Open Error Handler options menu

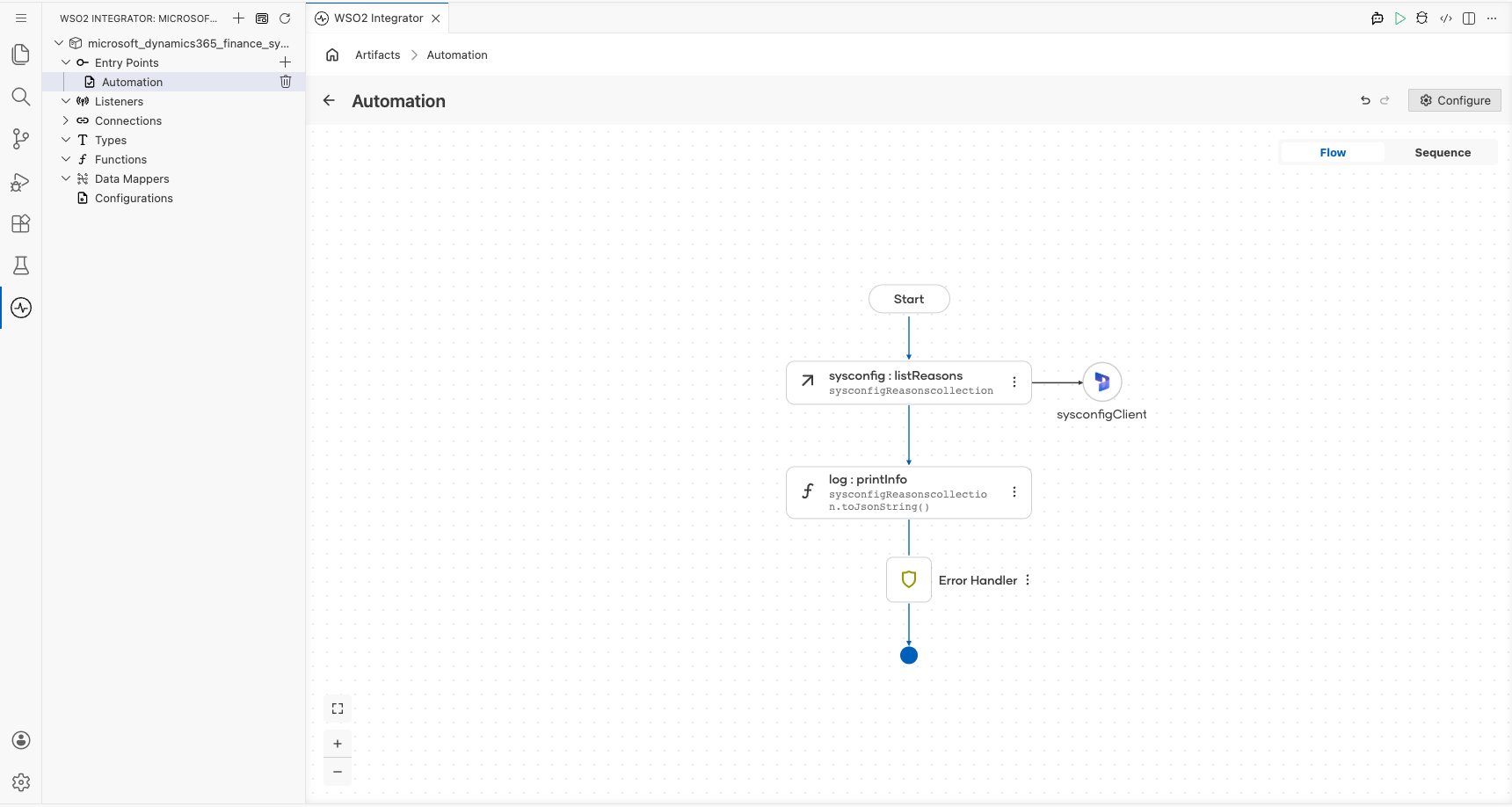coord(1028,580)
